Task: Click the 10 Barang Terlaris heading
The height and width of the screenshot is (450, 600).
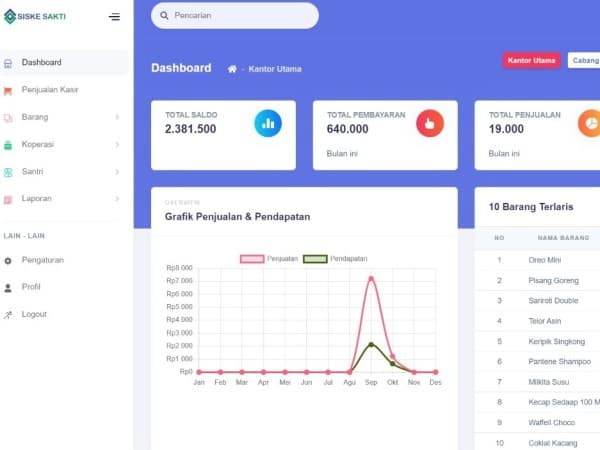Action: pyautogui.click(x=531, y=207)
